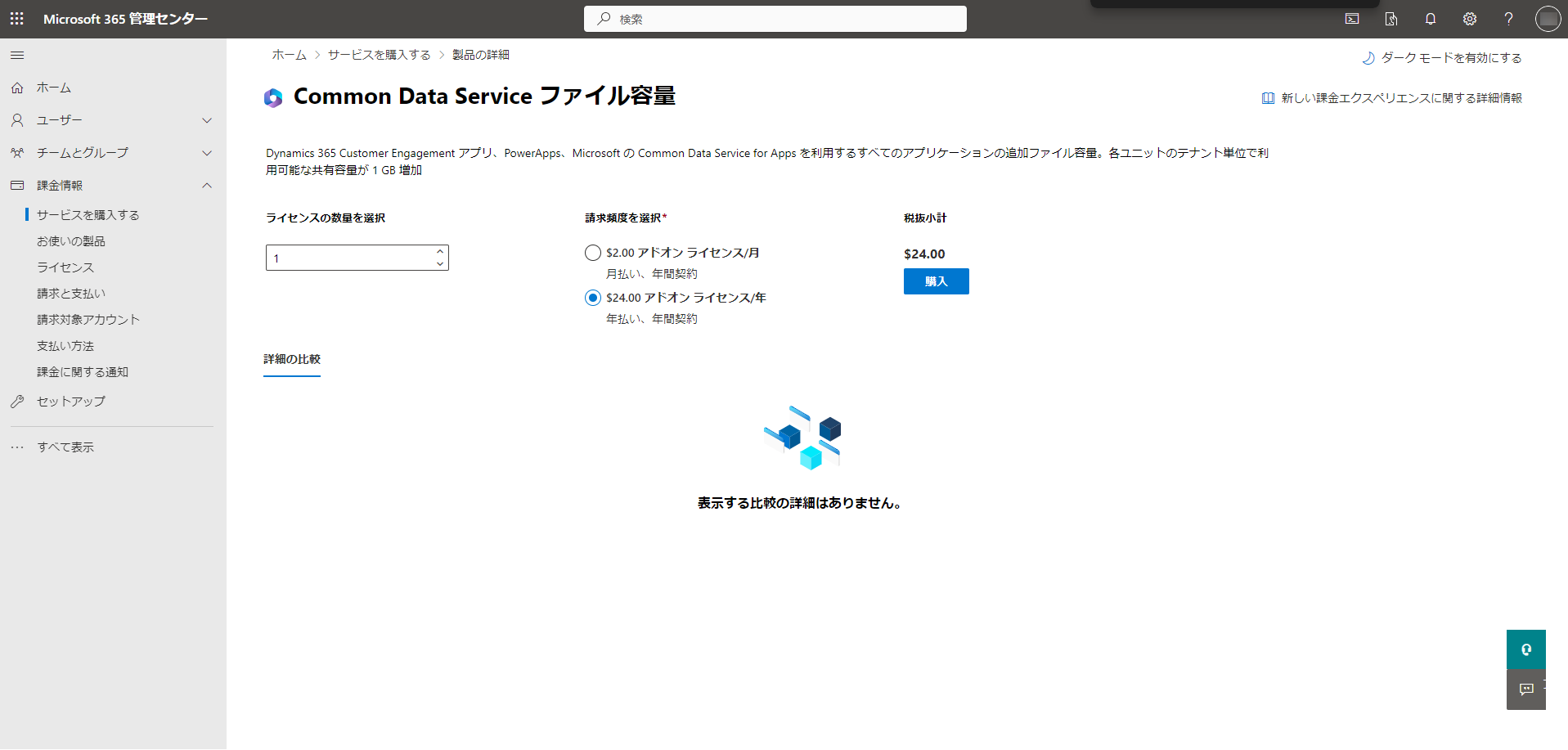Click the dark mode moon icon
Viewport: 1568px width, 750px height.
[x=1368, y=58]
